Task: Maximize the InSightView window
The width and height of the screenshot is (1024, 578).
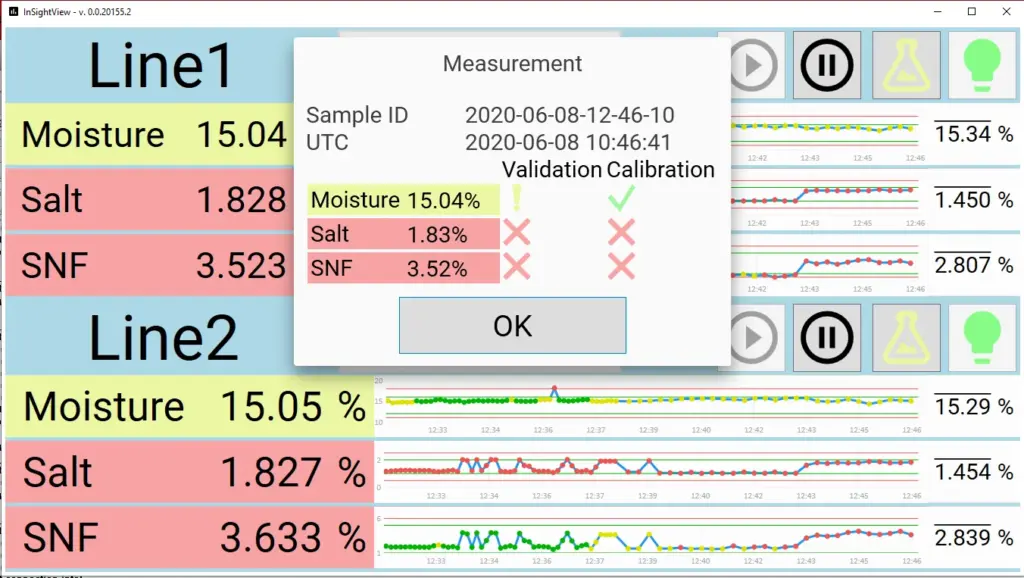Action: click(x=972, y=11)
